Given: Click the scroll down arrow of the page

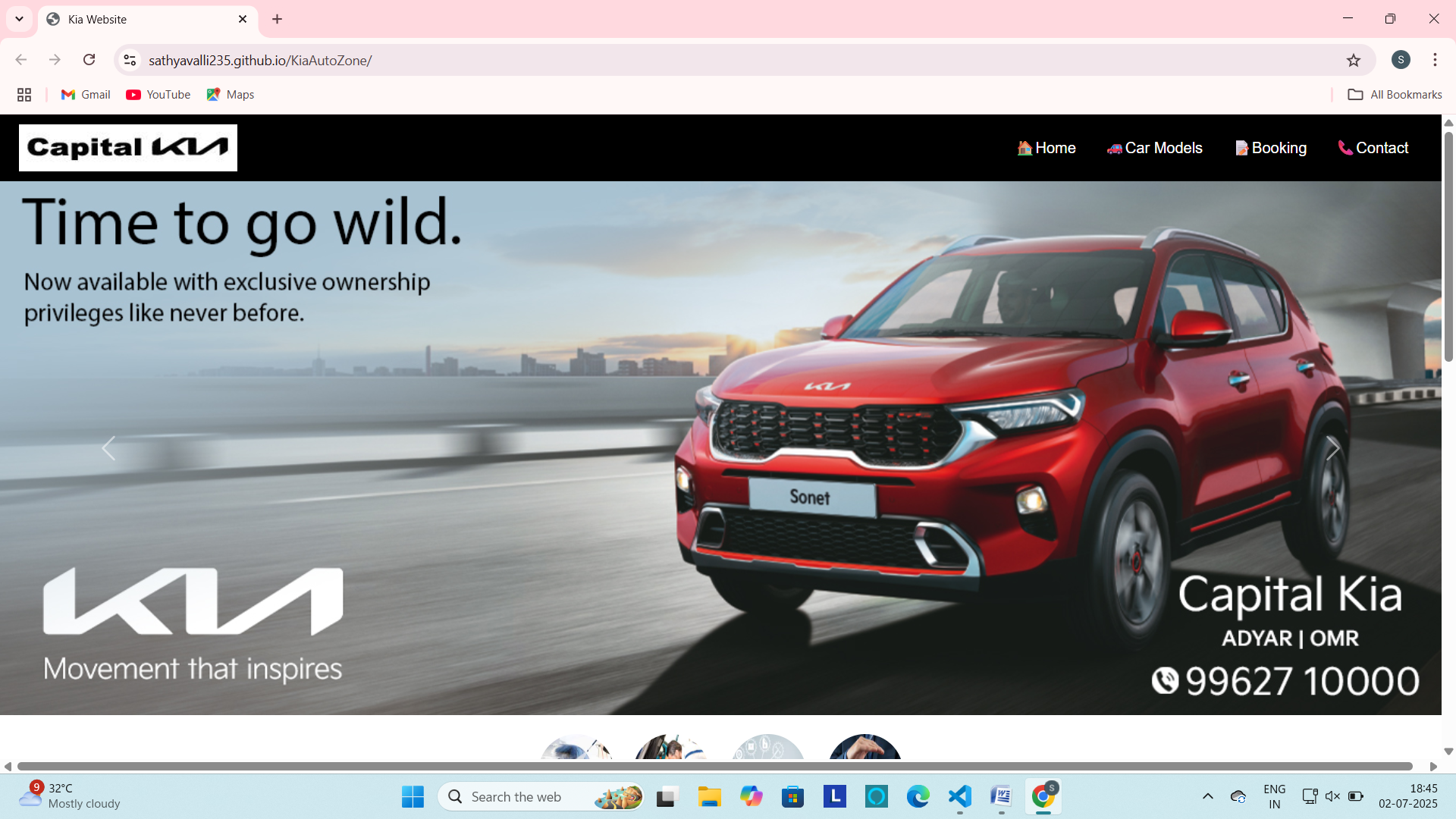Looking at the screenshot, I should pos(1448,752).
